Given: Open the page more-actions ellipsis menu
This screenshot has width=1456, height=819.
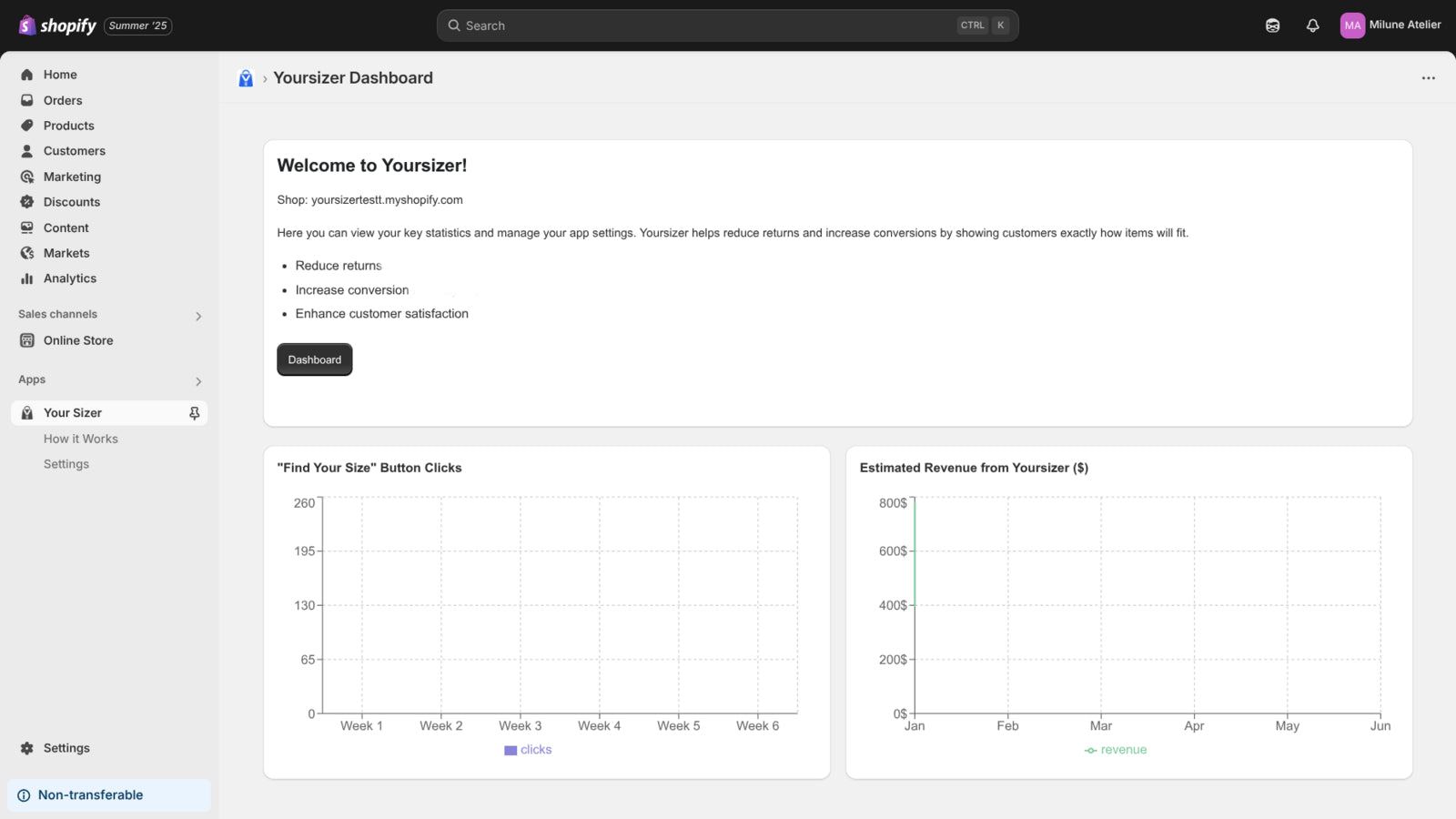Looking at the screenshot, I should [1429, 78].
